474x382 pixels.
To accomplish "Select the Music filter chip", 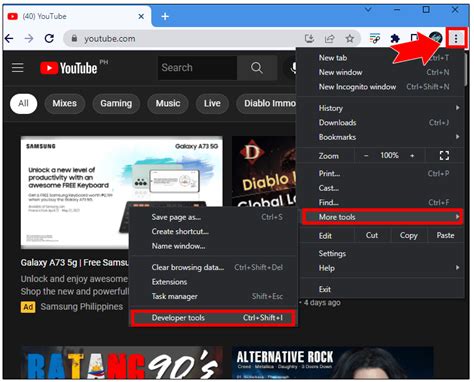I will coord(168,103).
